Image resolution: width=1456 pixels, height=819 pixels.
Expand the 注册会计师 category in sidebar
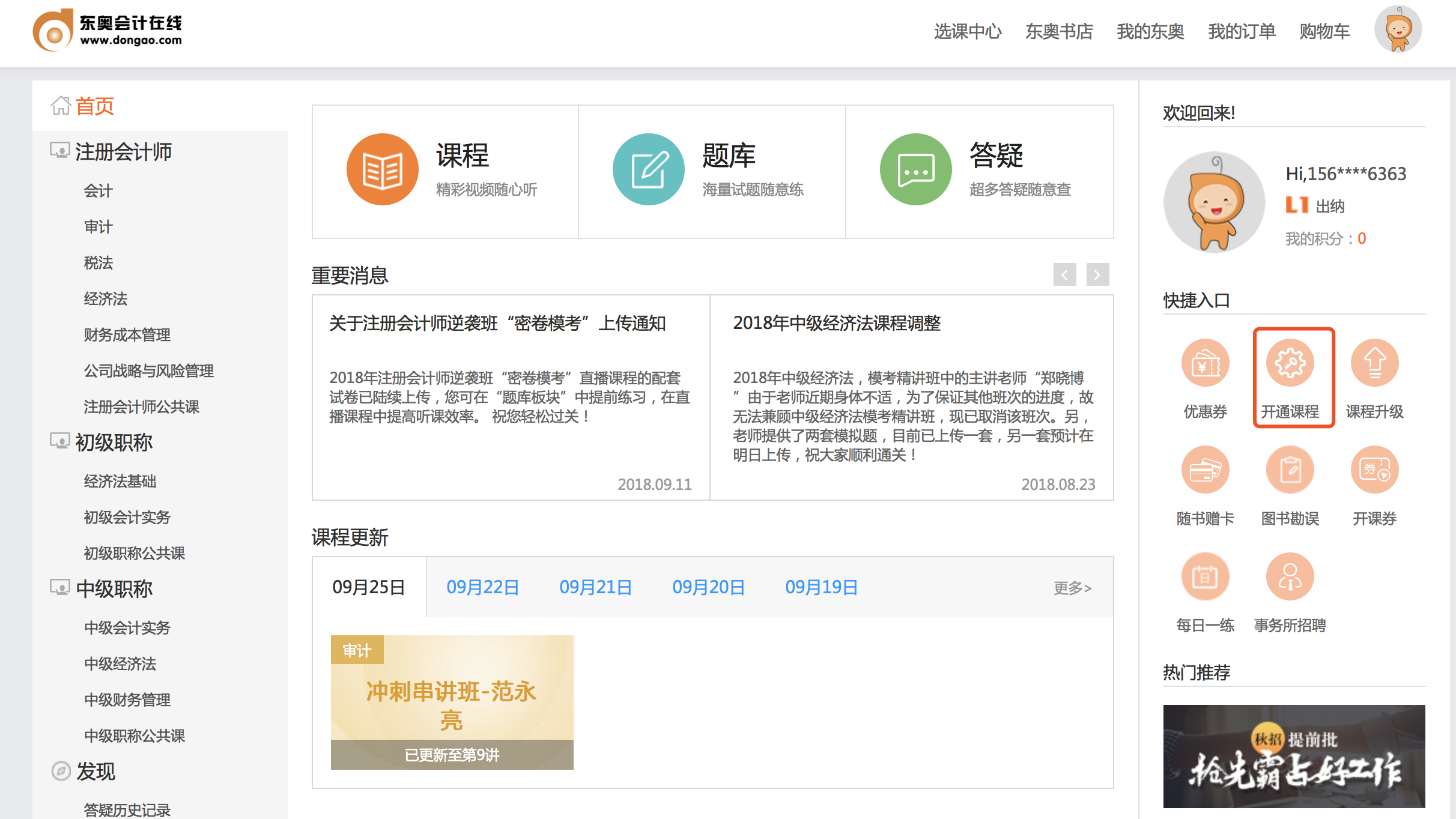click(x=123, y=152)
